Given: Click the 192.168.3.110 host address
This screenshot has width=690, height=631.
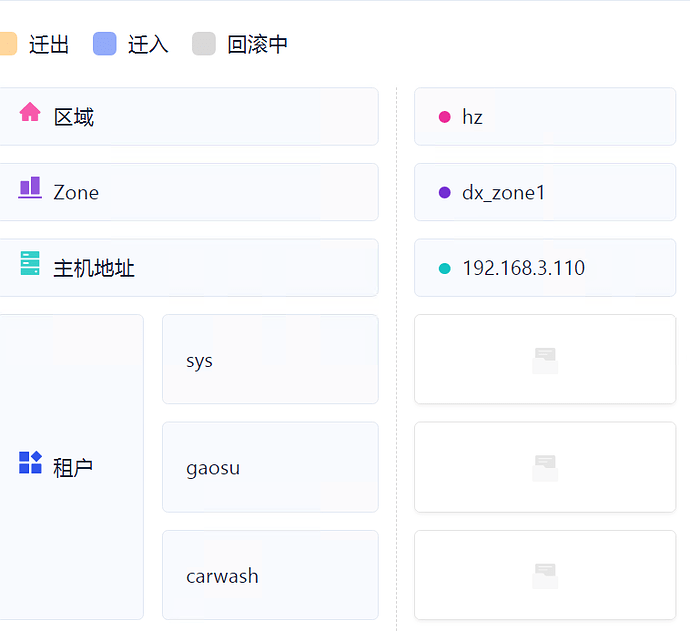Looking at the screenshot, I should (523, 268).
